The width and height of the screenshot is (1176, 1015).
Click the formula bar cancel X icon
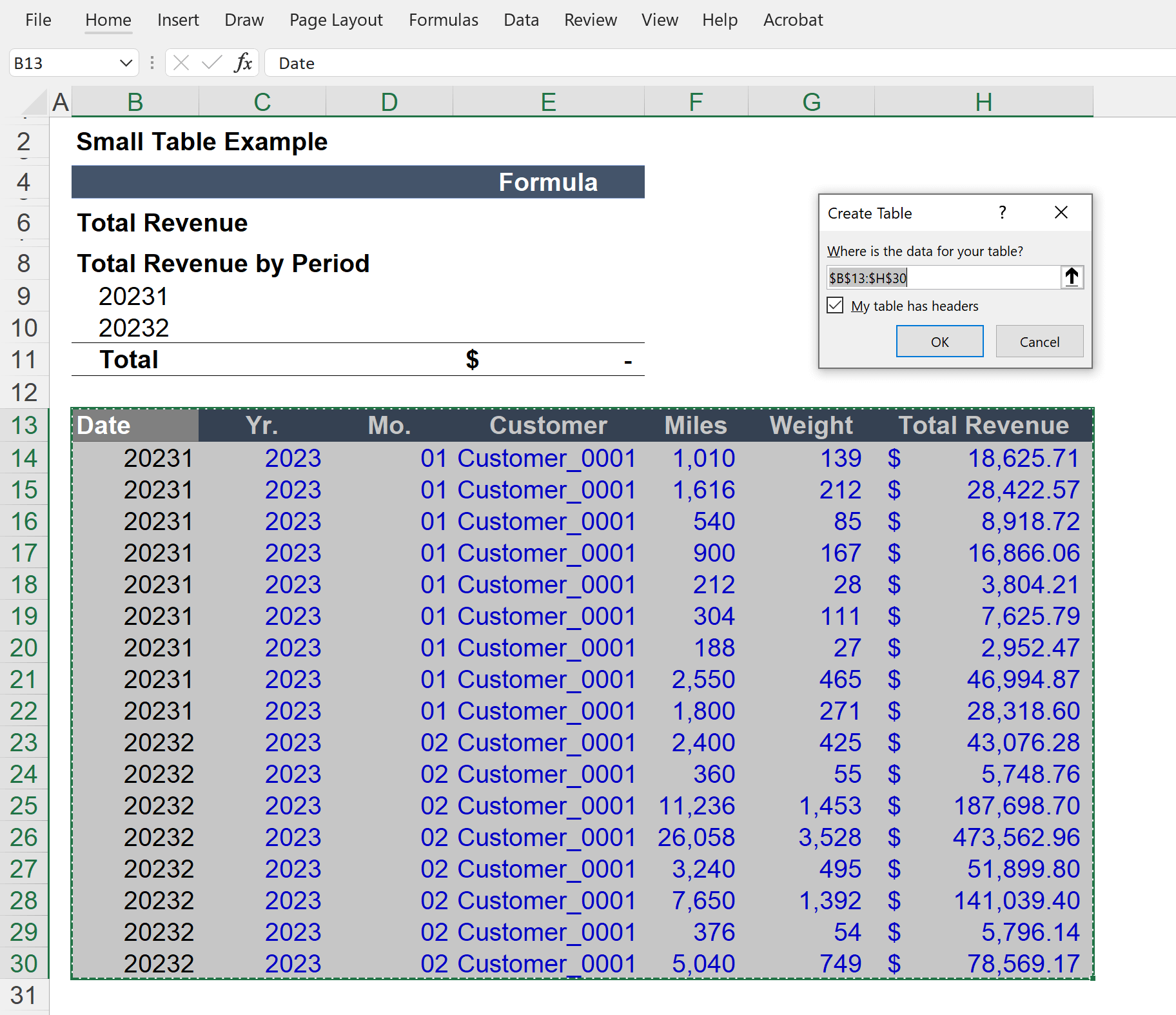coord(181,63)
